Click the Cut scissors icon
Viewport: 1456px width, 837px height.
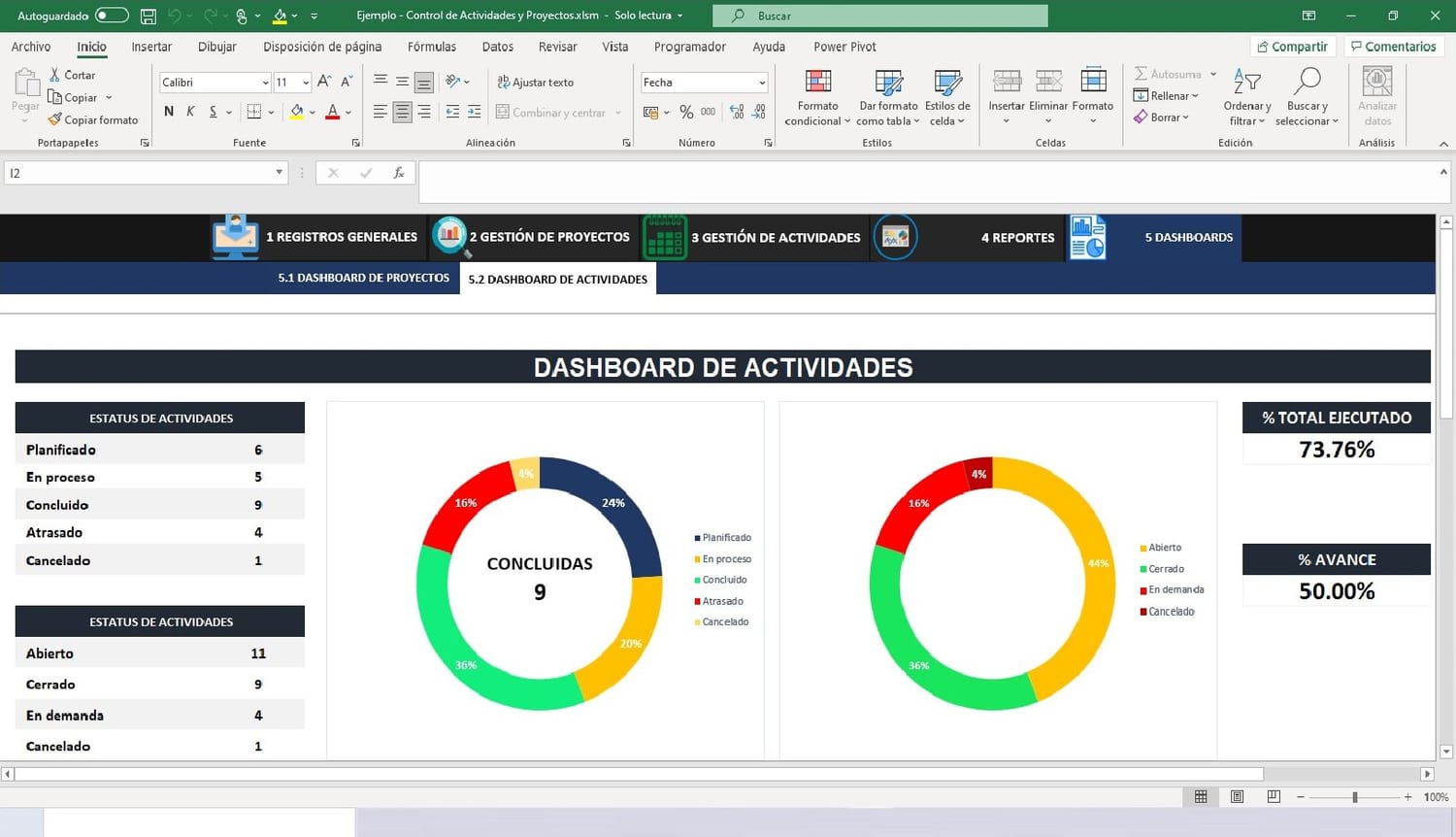click(x=54, y=75)
